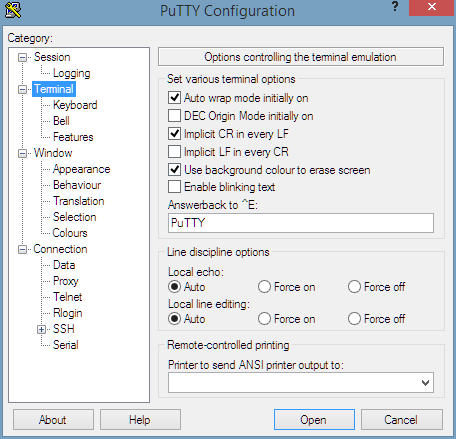Click the question mark help icon
The height and width of the screenshot is (439, 456).
pos(395,6)
